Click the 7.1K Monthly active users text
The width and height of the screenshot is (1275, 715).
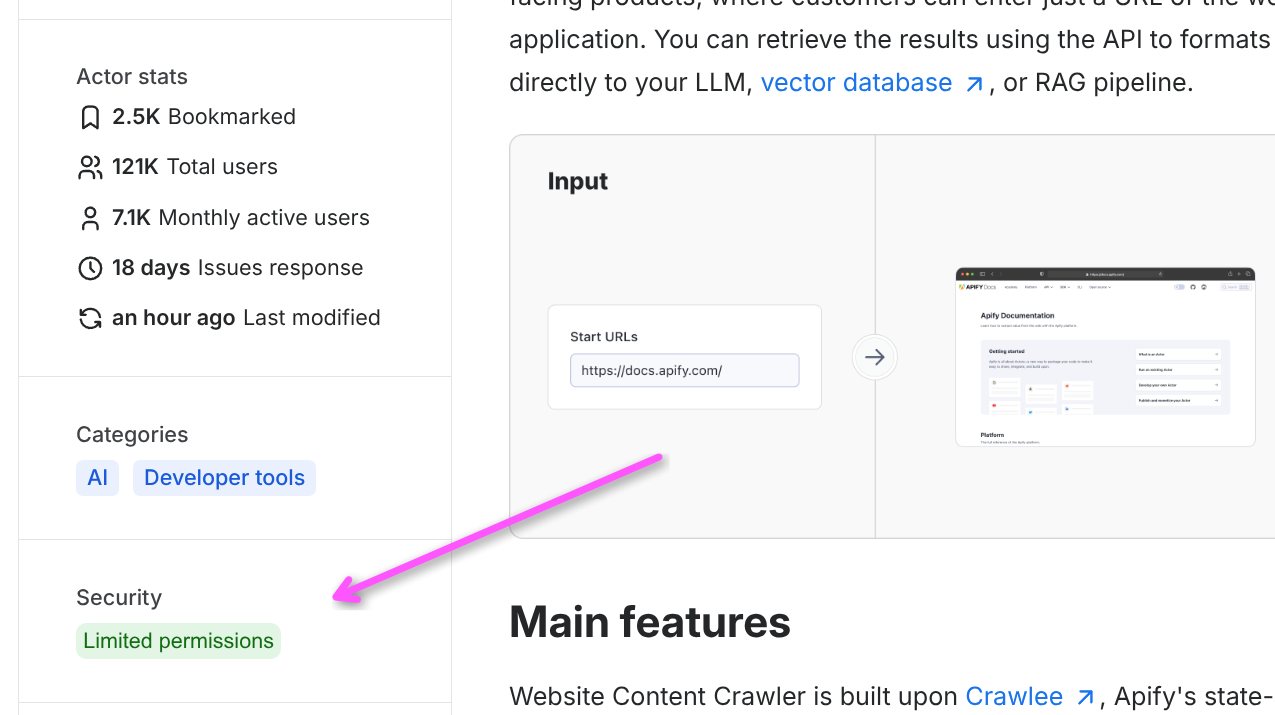(241, 218)
